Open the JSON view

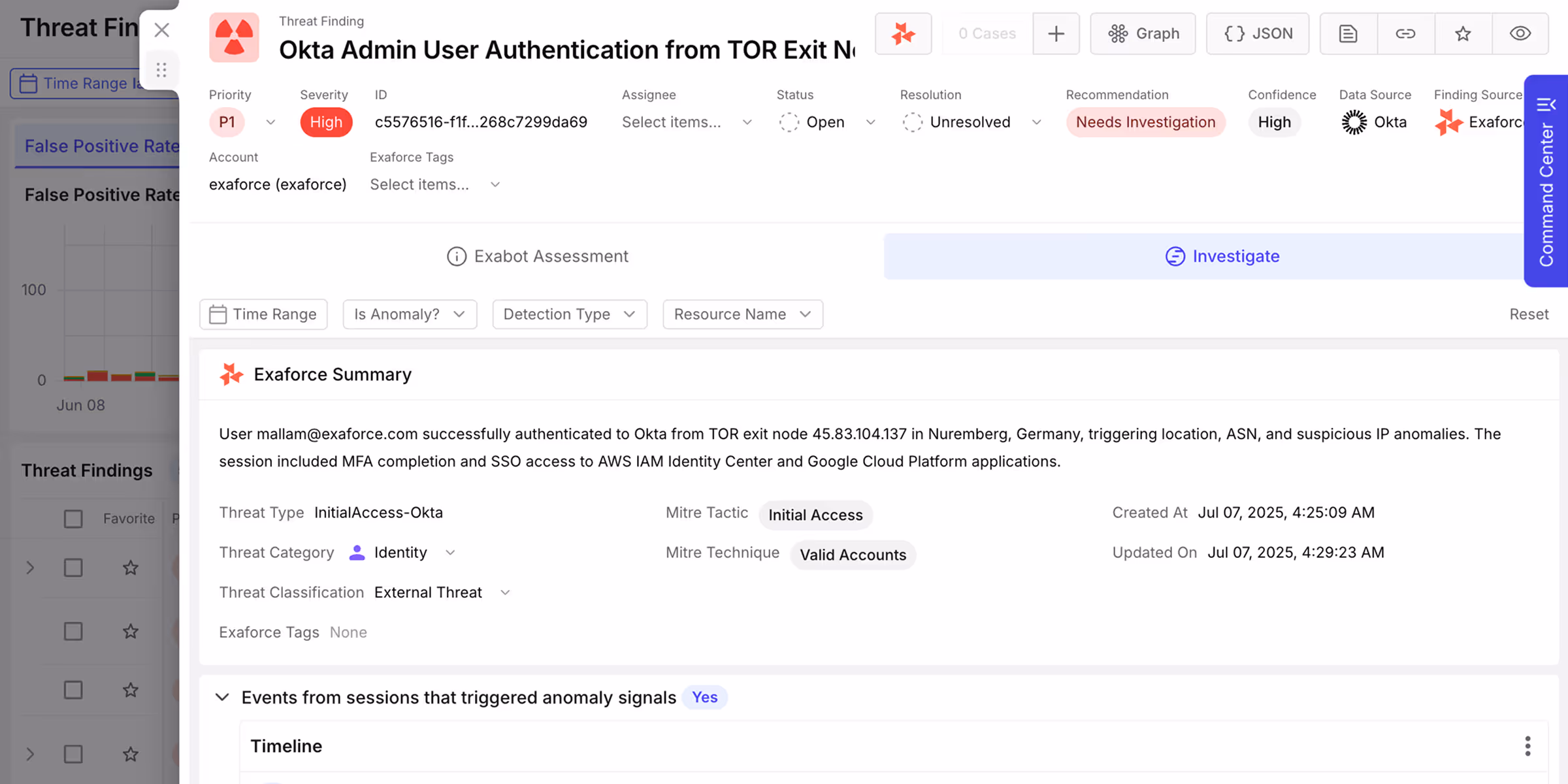1258,33
